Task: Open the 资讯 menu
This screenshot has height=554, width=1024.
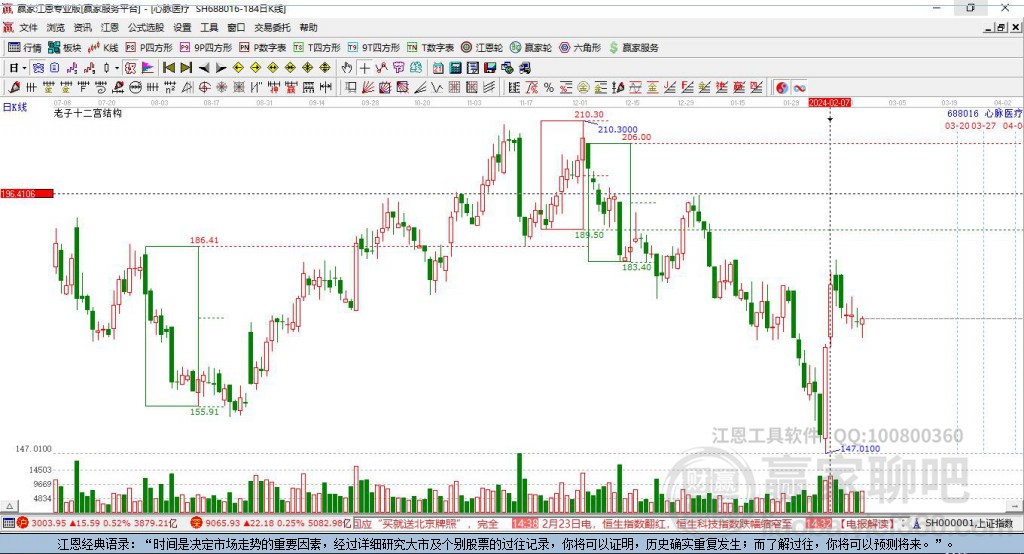Action: pyautogui.click(x=82, y=27)
